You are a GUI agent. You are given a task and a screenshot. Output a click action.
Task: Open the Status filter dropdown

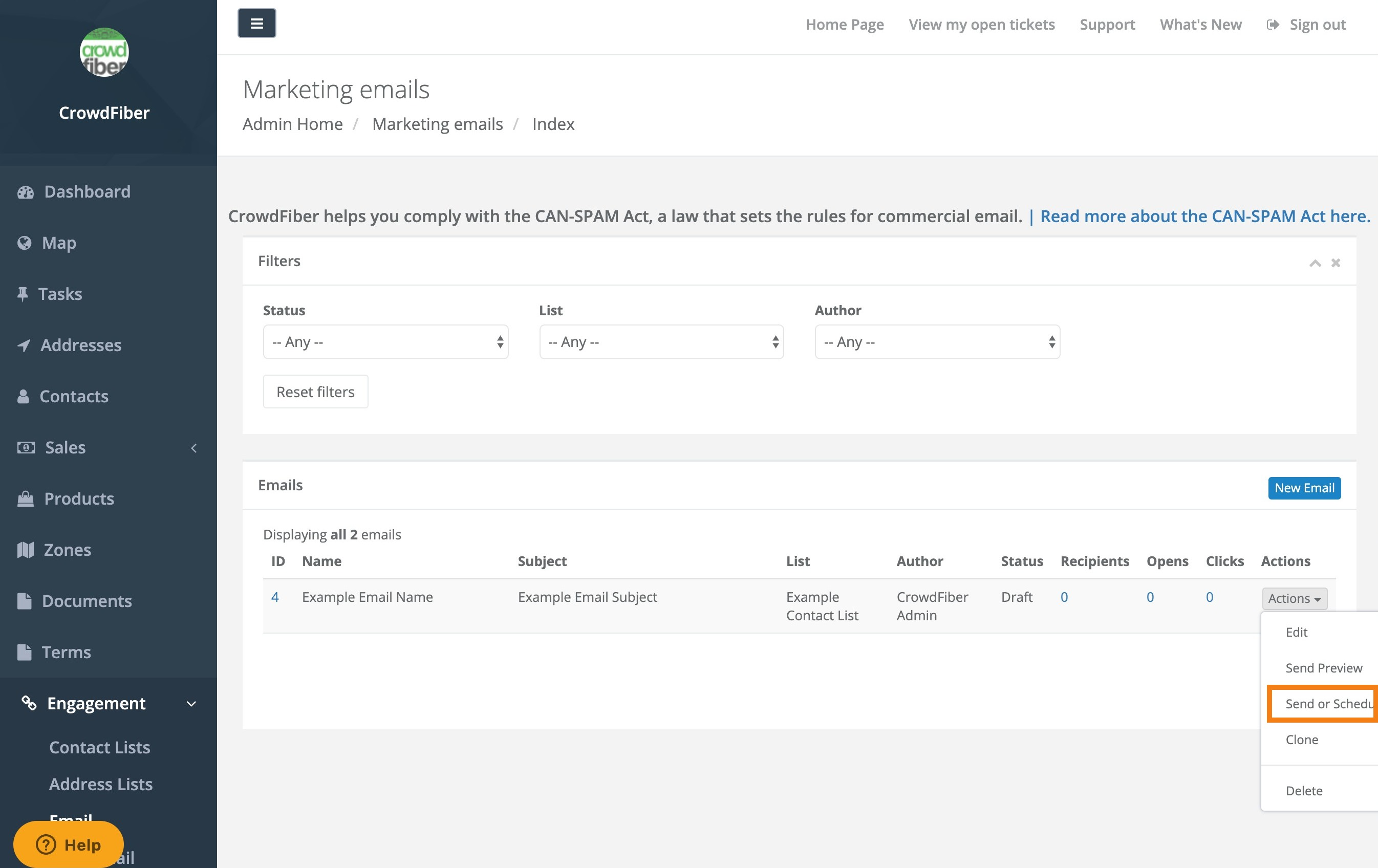pyautogui.click(x=385, y=341)
